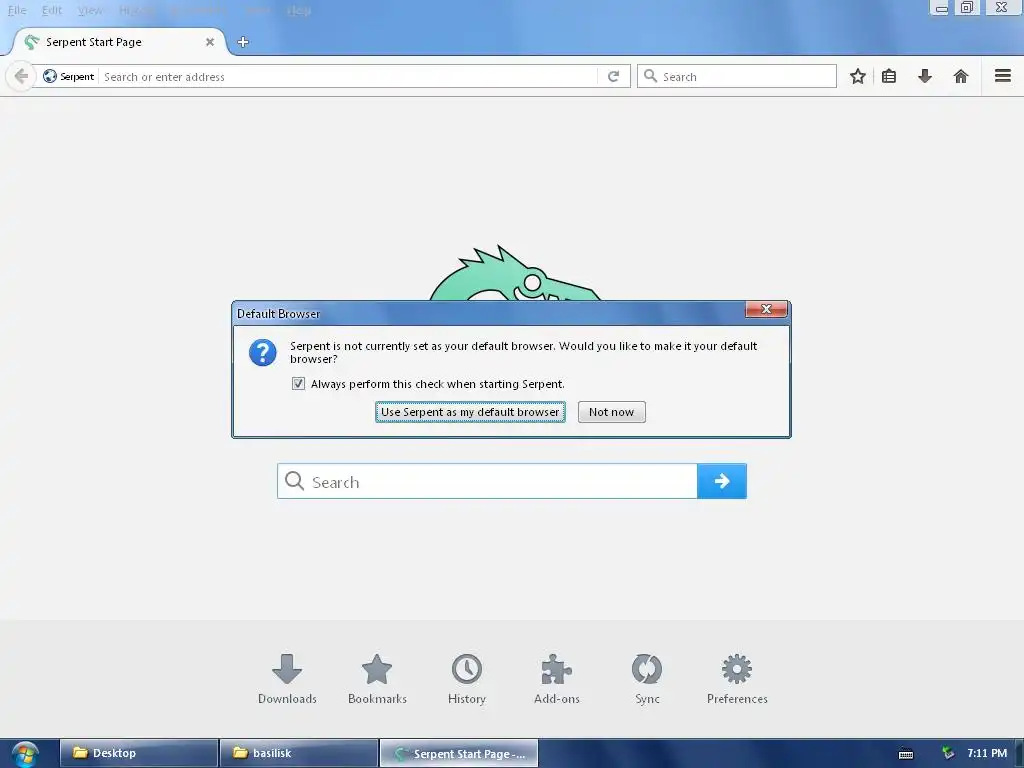This screenshot has width=1024, height=768.
Task: Click the toolbar Search field
Action: 737,76
